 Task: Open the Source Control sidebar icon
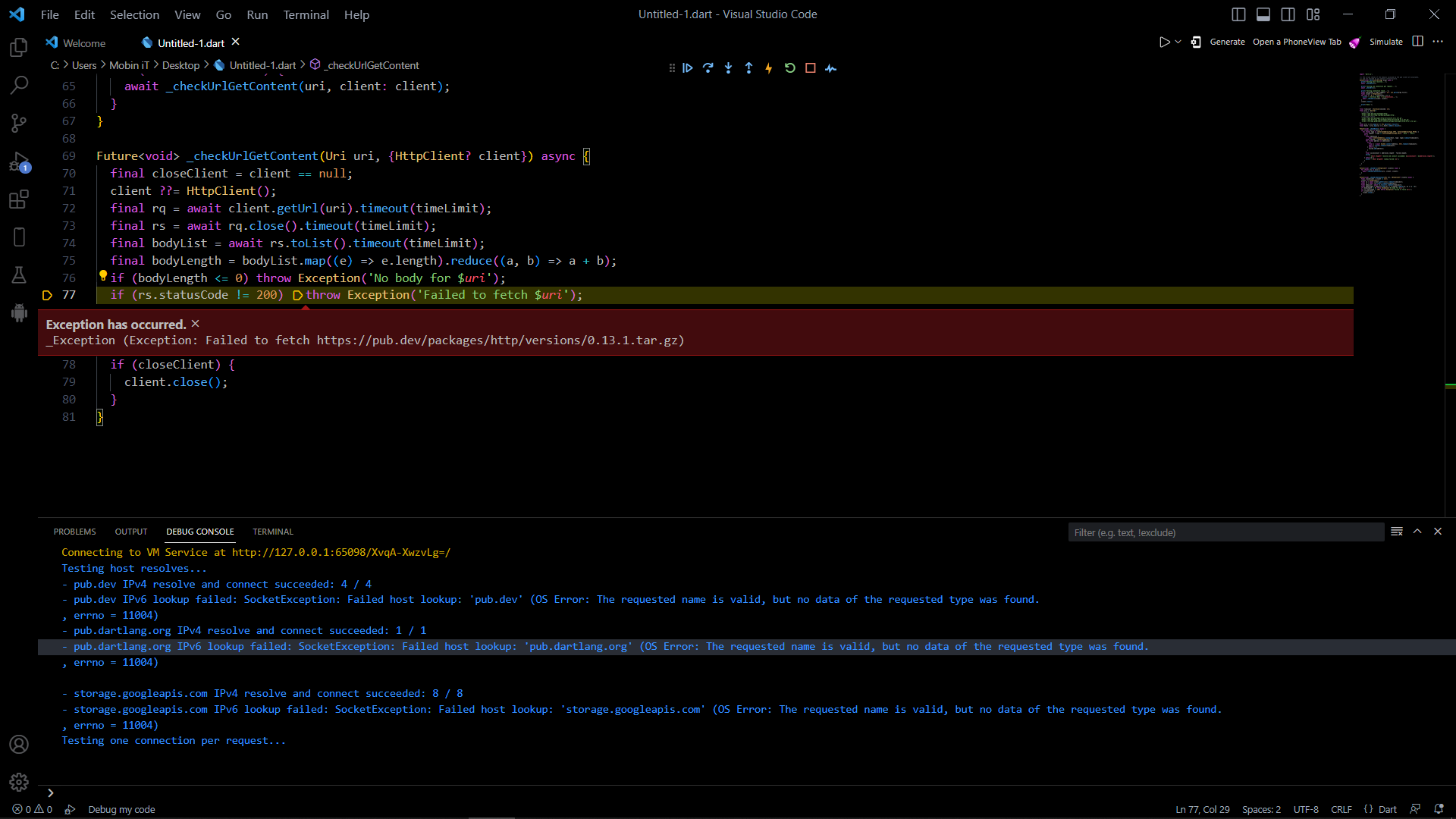point(18,123)
